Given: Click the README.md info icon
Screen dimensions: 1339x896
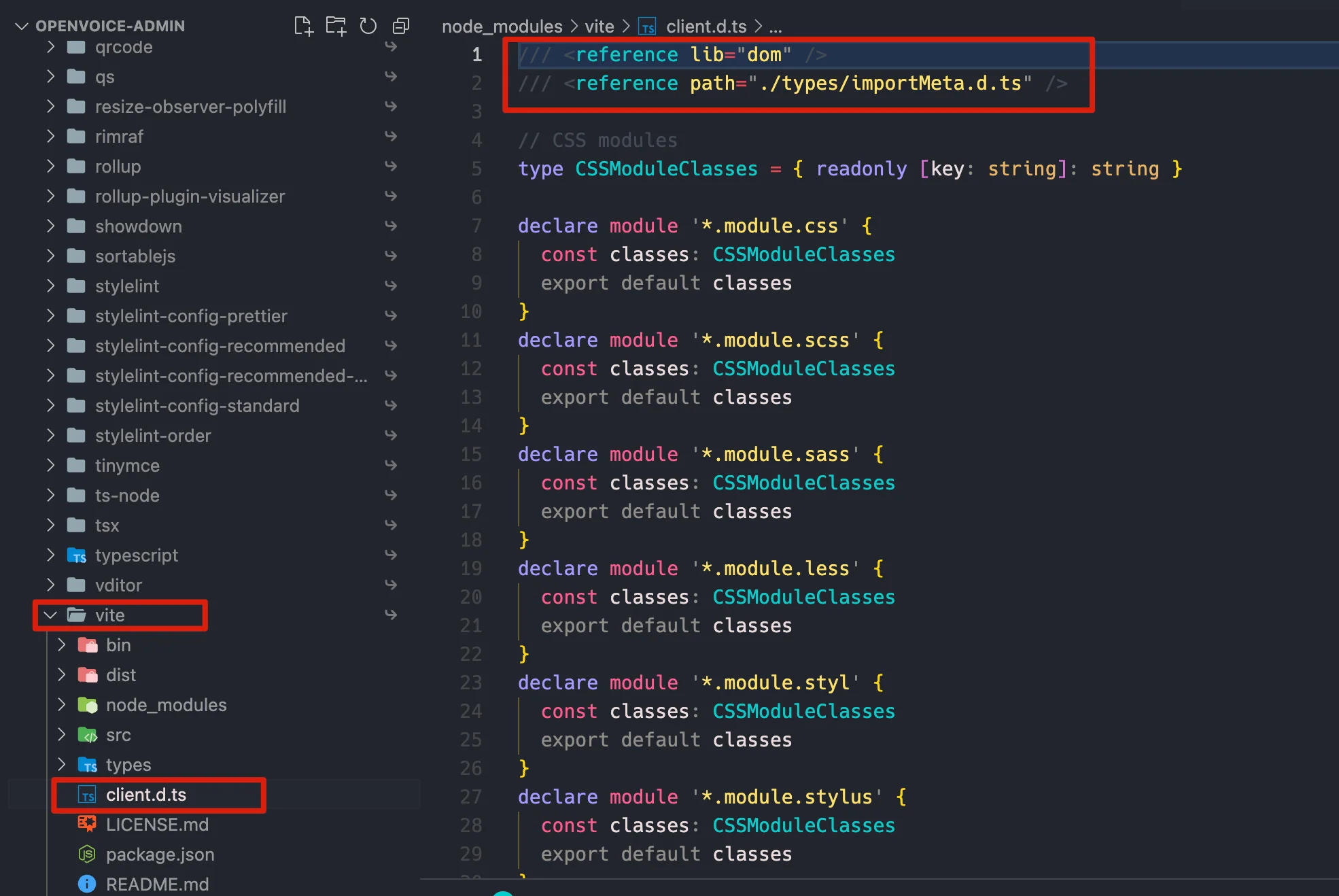Looking at the screenshot, I should point(87,884).
